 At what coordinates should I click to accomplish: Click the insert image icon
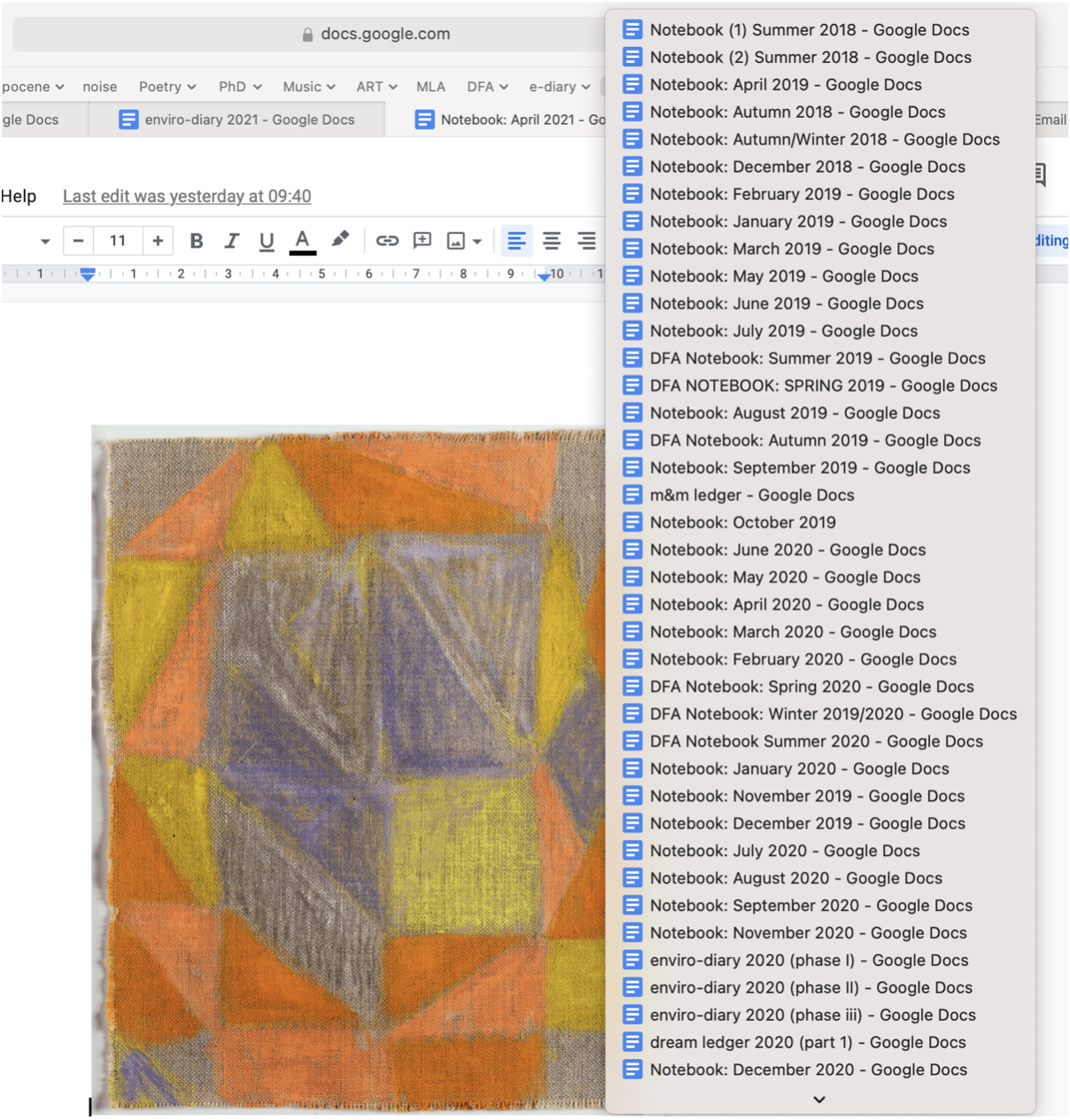point(456,241)
